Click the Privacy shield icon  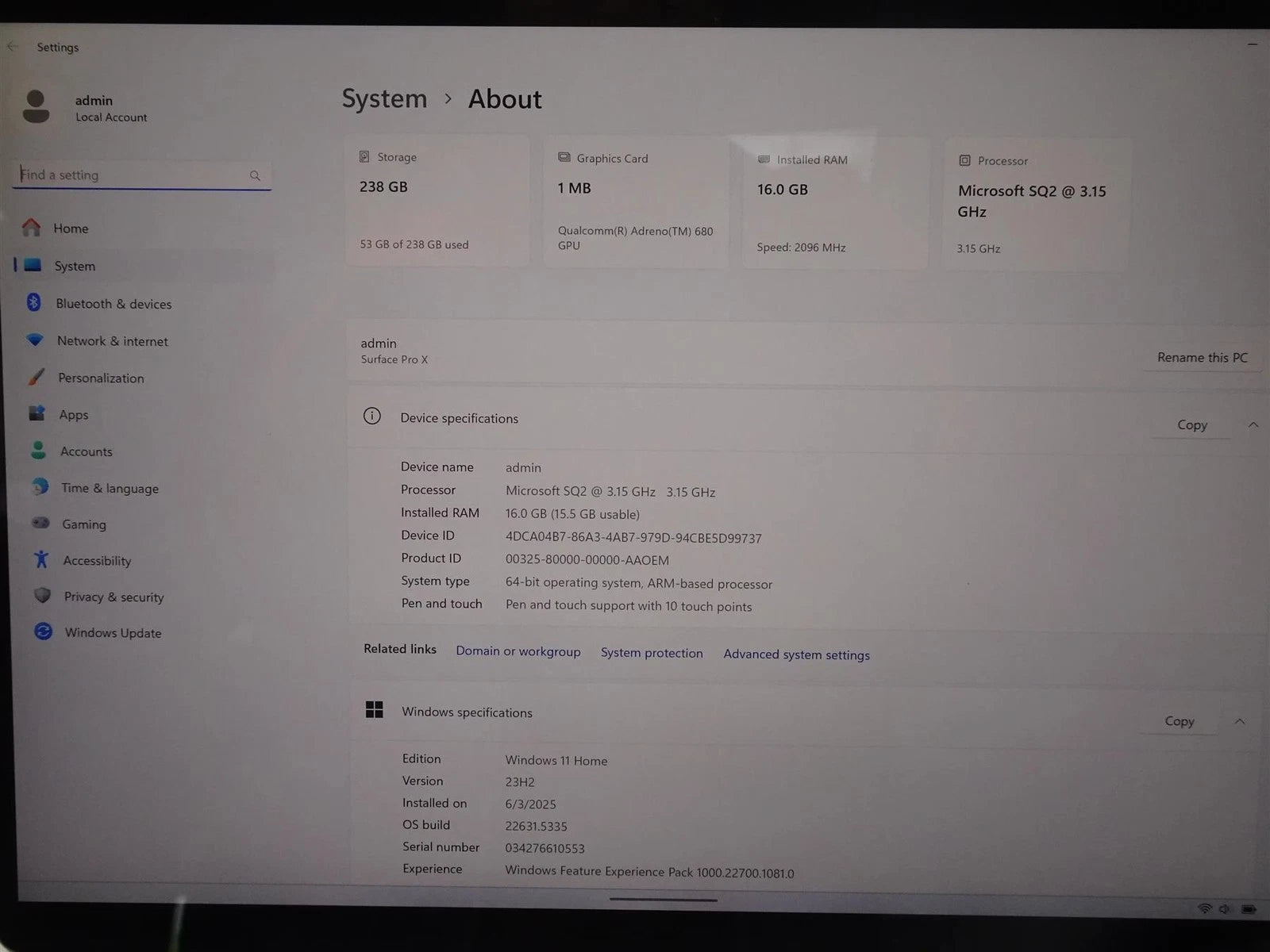tap(42, 595)
